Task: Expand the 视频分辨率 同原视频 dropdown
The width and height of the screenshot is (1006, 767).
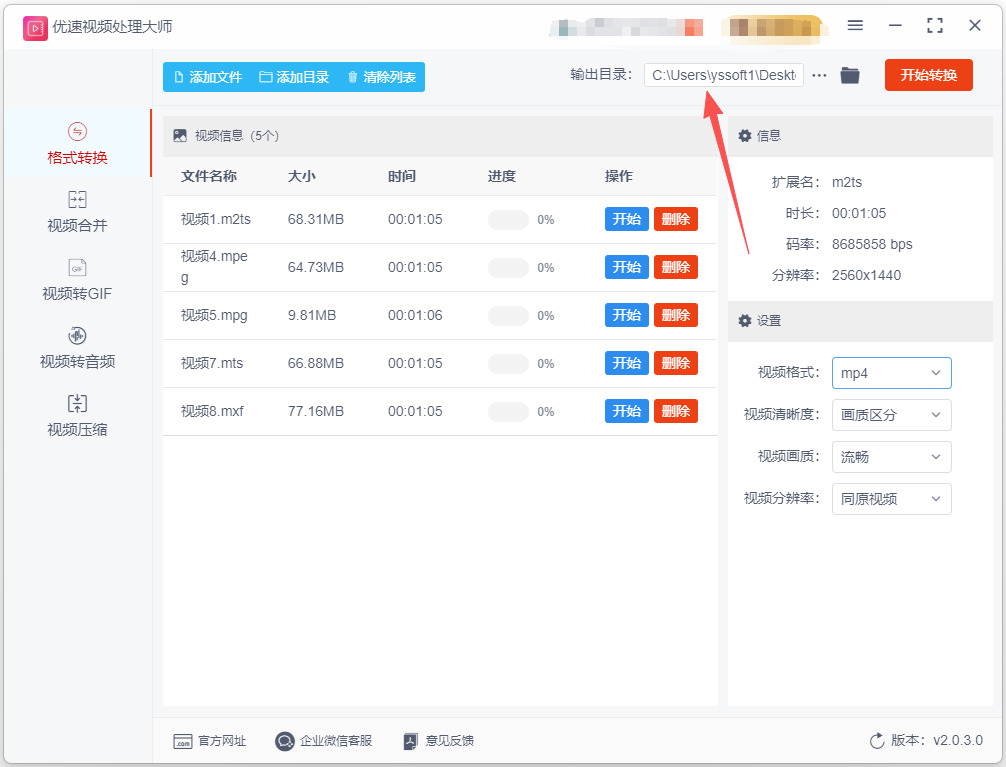Action: click(x=891, y=499)
